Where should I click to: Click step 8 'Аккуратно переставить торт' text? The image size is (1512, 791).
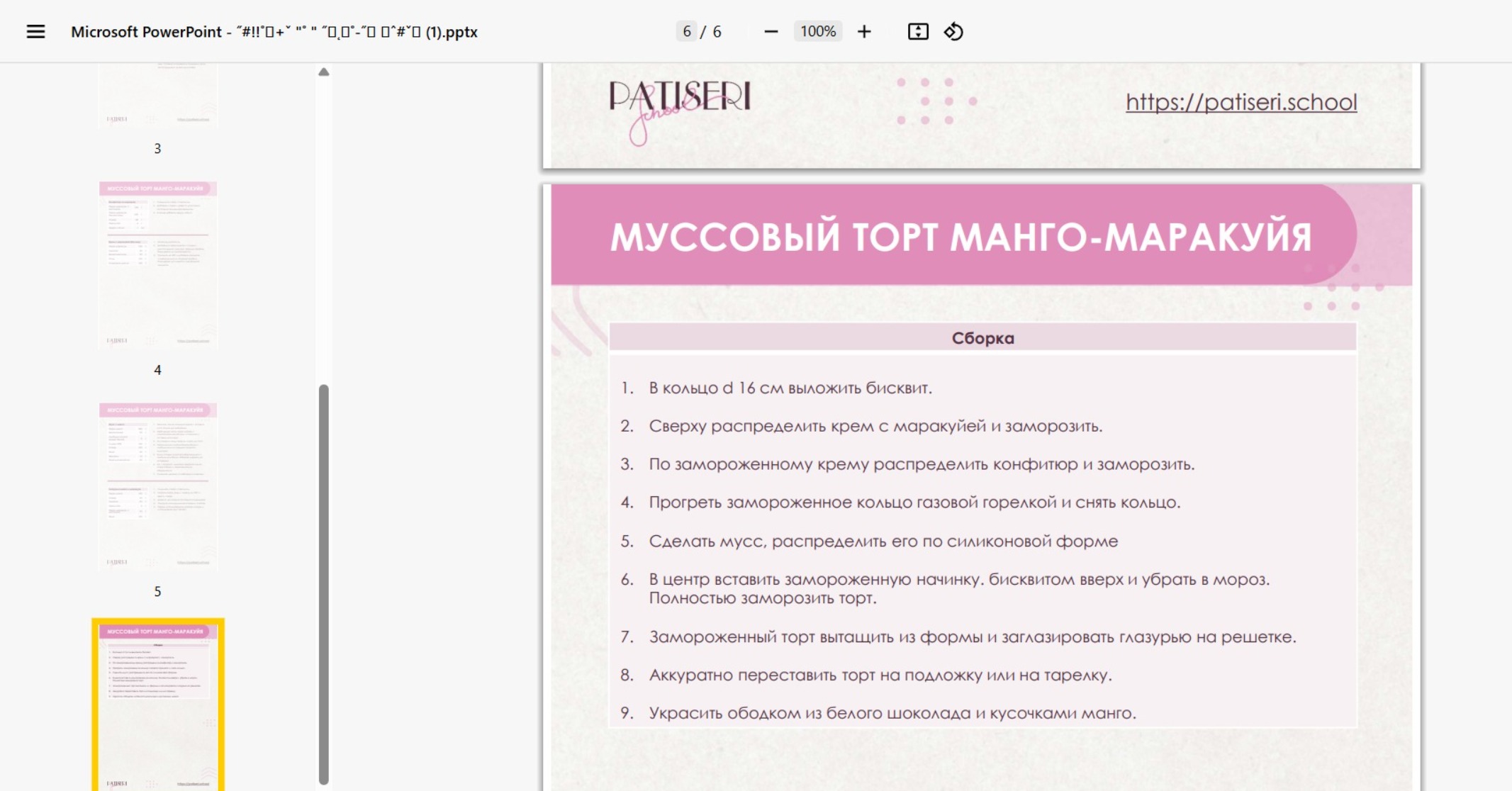click(x=880, y=675)
